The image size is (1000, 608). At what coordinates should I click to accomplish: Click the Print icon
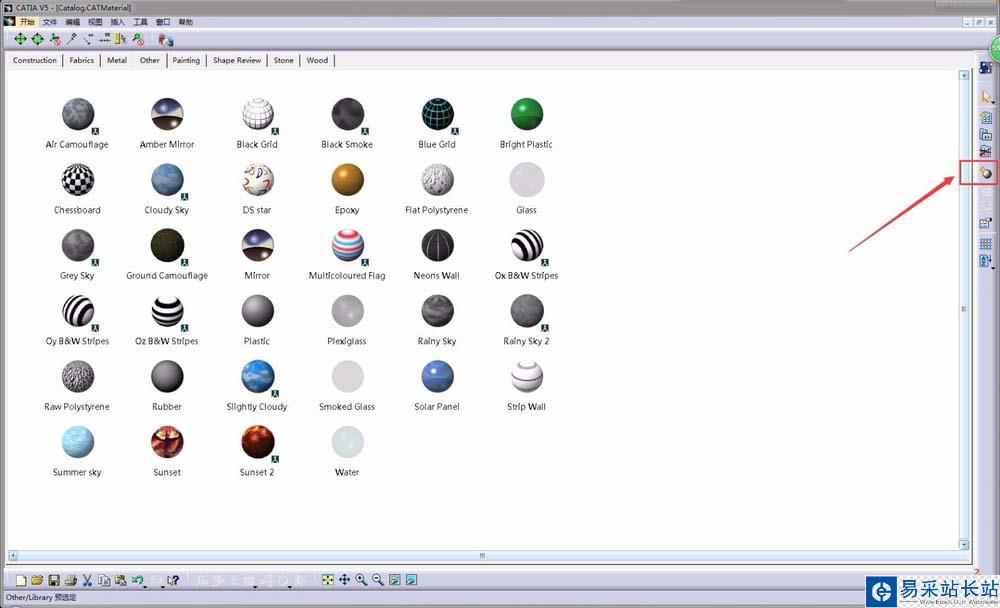click(x=71, y=580)
